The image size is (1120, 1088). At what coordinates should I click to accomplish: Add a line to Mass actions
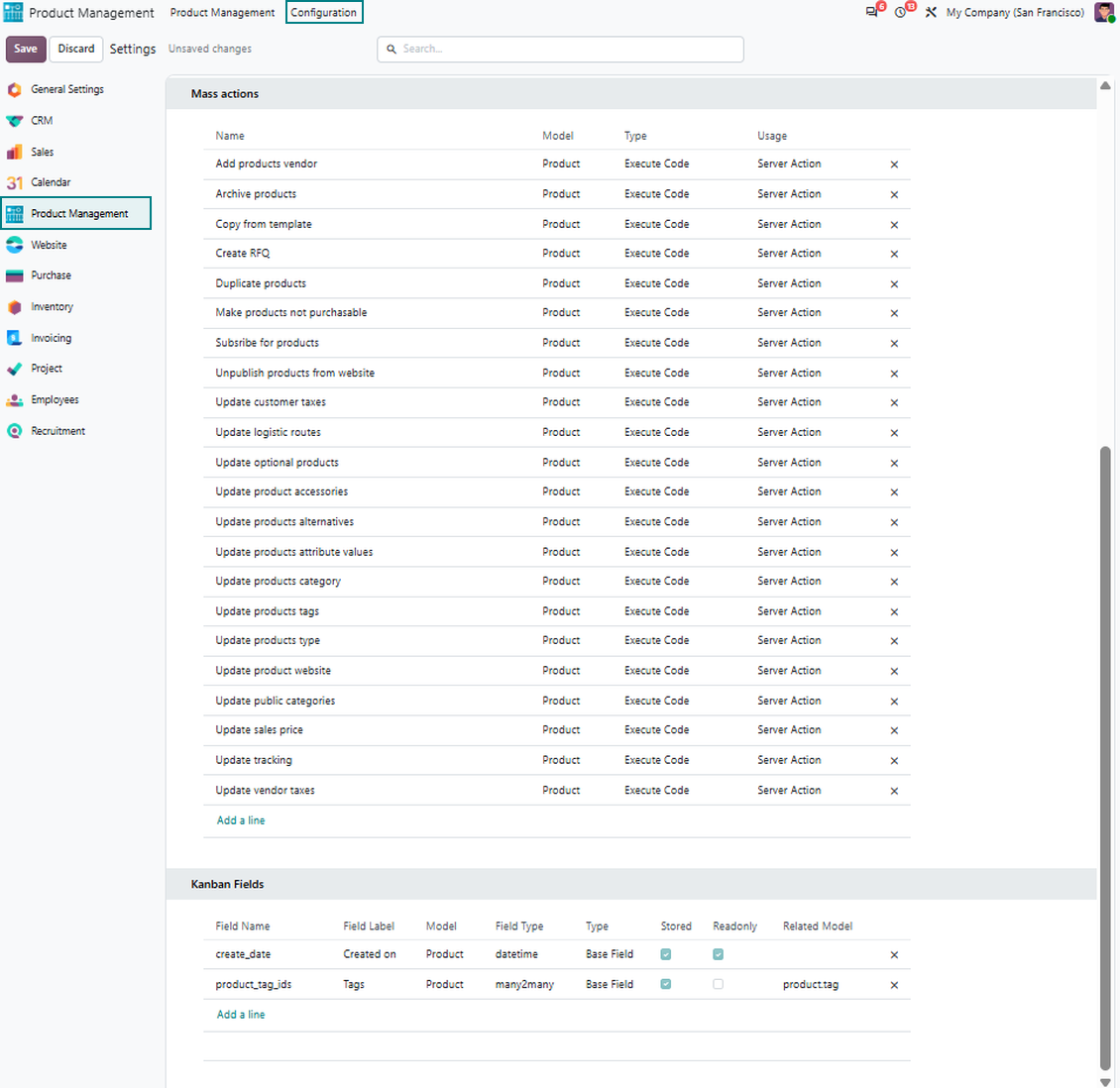pos(241,820)
